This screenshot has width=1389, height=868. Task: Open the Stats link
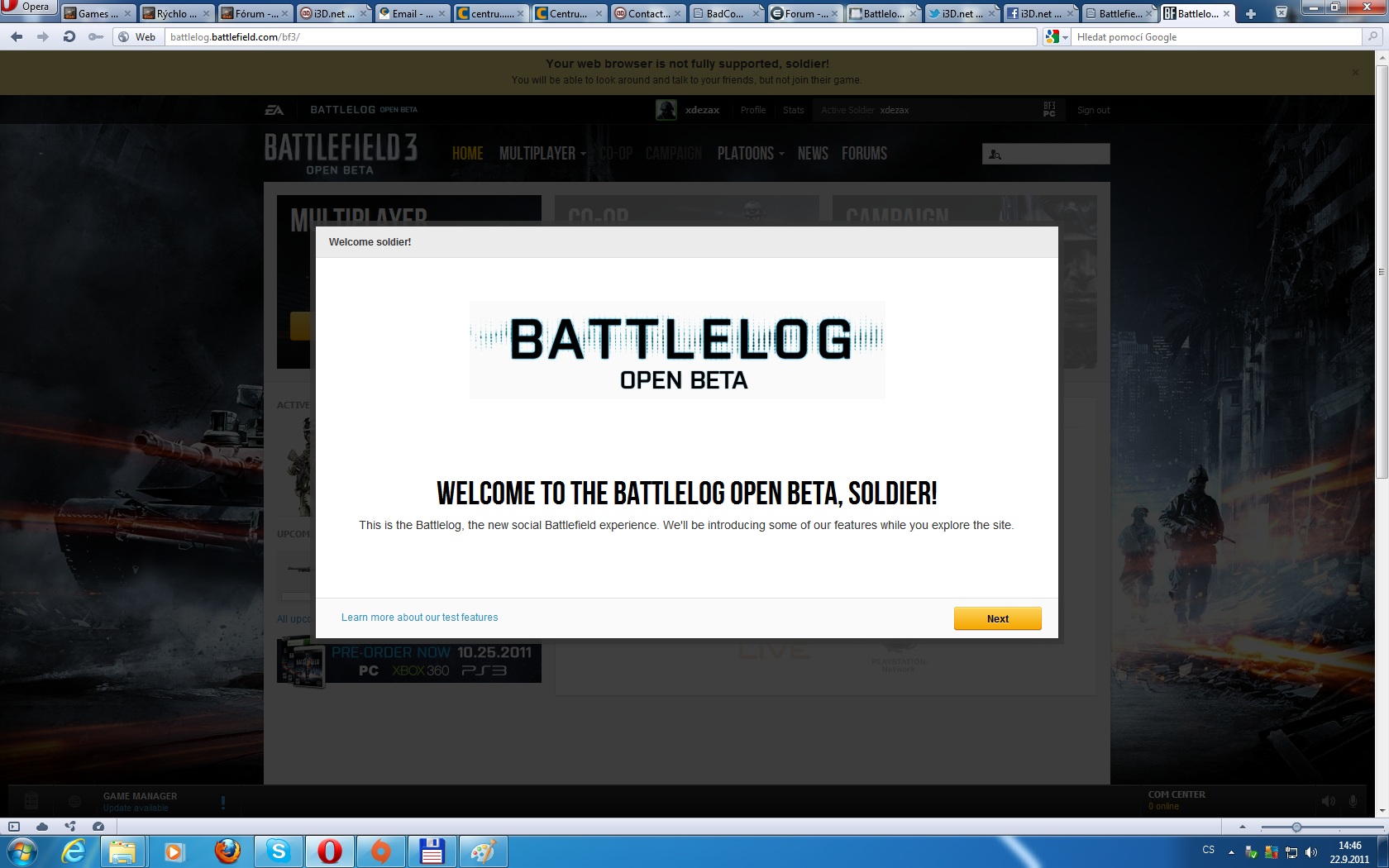[793, 110]
